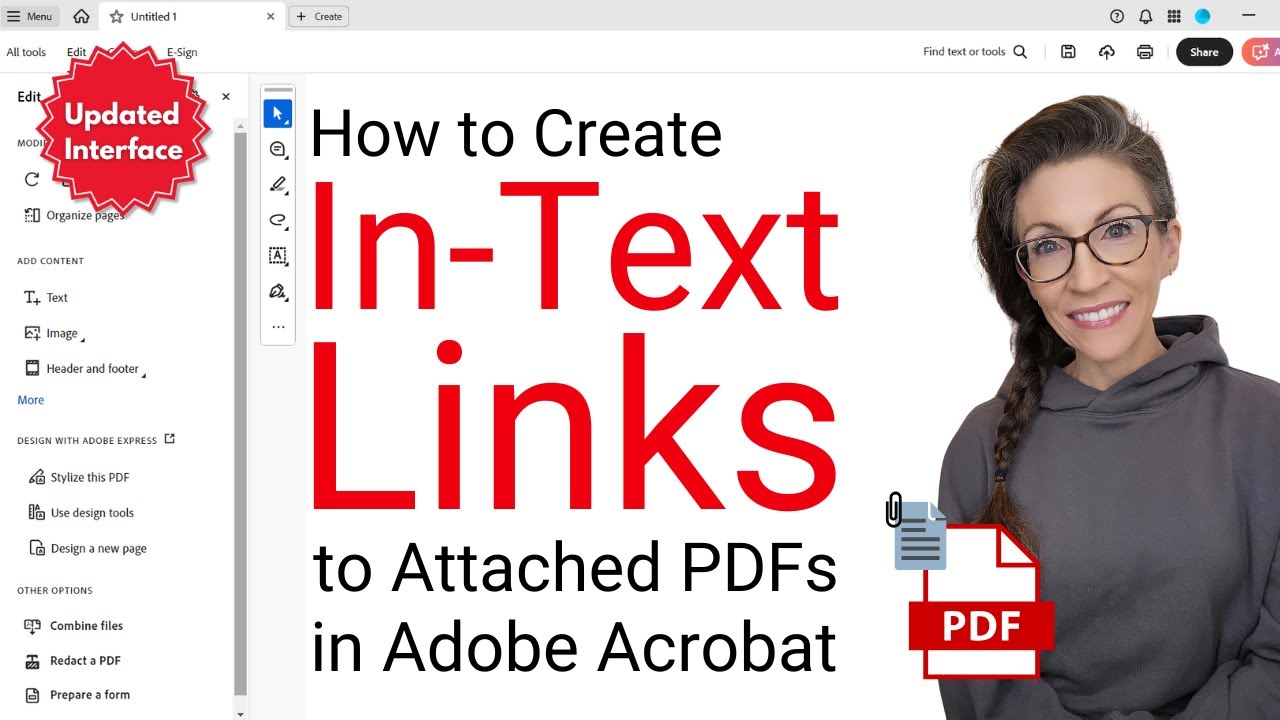Select Design a new page
The image size is (1280, 720).
(87, 549)
